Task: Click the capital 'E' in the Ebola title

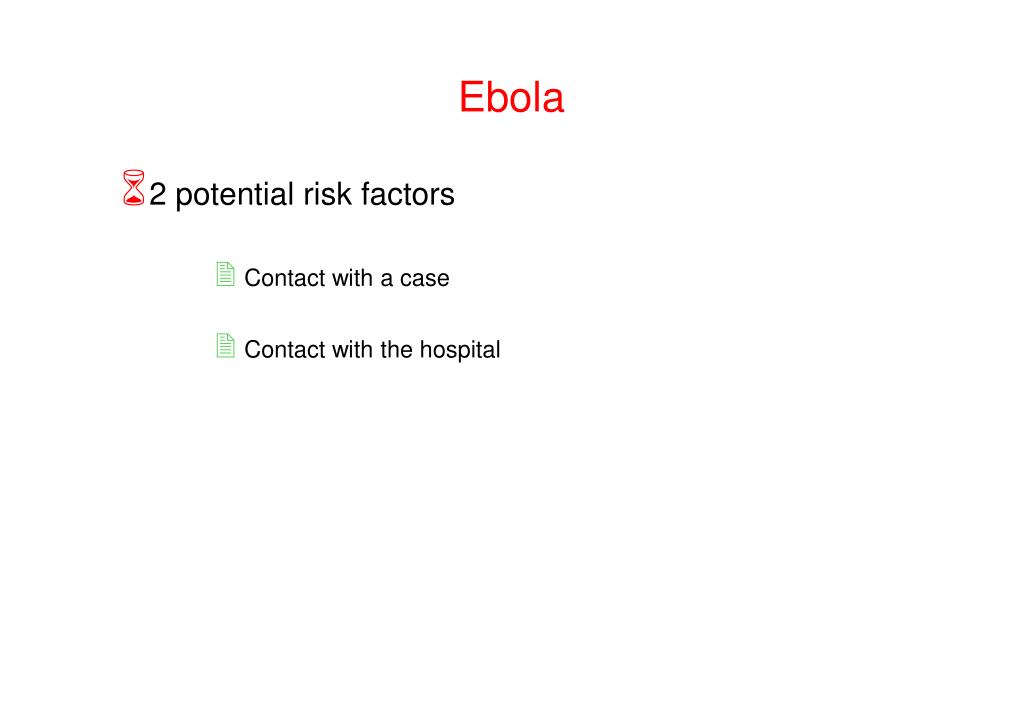Action: tap(471, 97)
